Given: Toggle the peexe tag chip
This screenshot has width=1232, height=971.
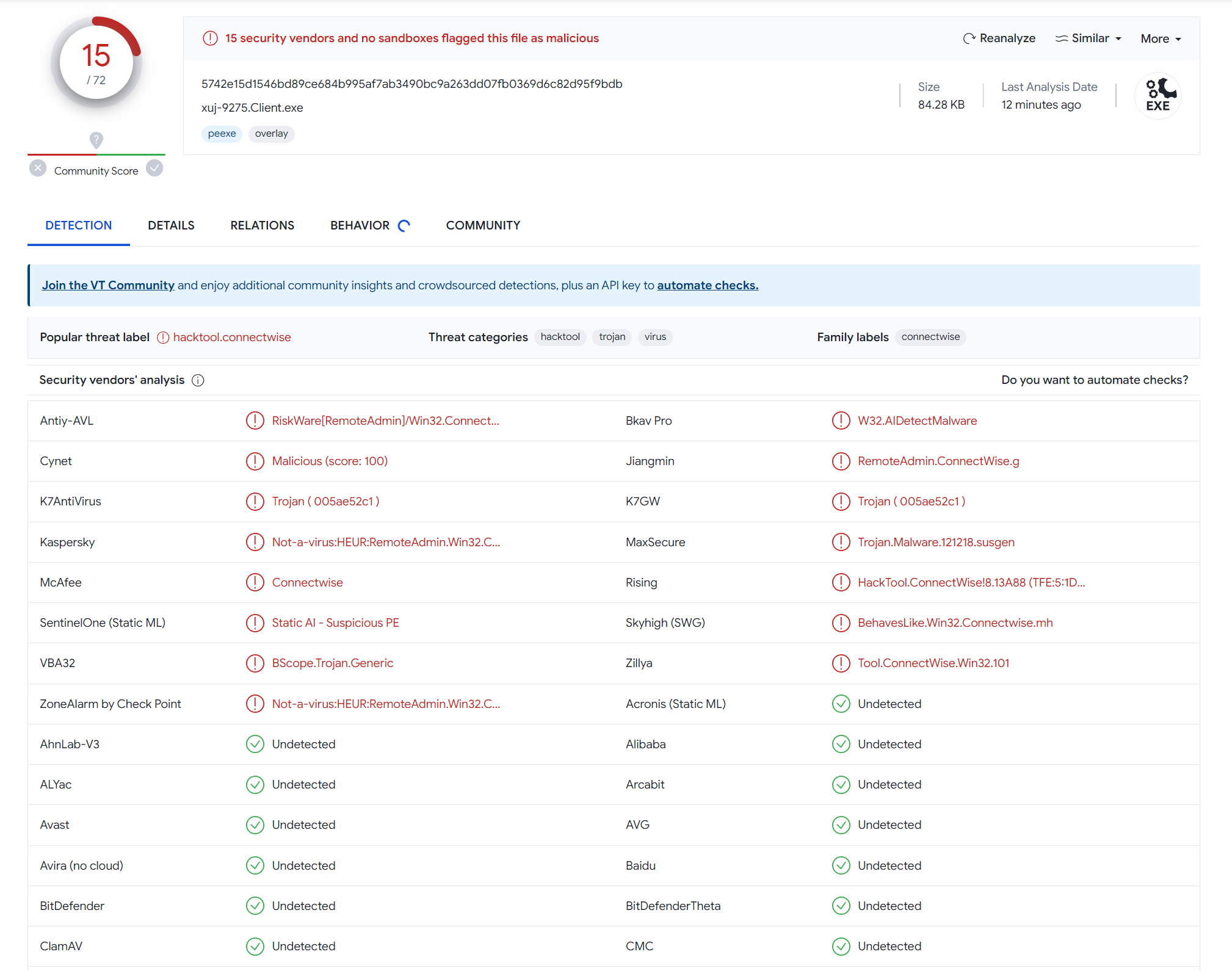Looking at the screenshot, I should point(222,134).
